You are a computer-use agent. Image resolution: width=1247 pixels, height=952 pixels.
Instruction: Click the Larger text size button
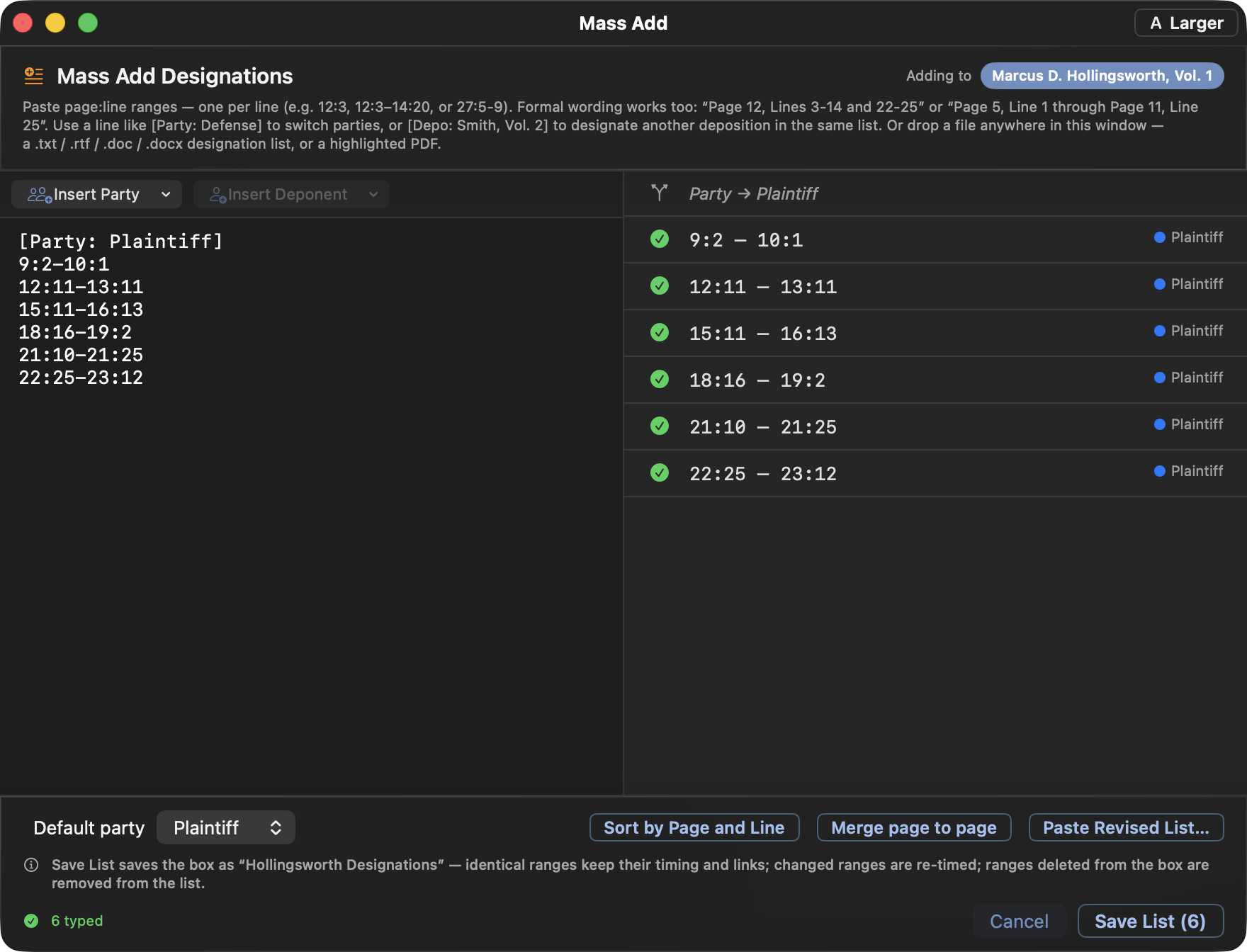tap(1187, 23)
